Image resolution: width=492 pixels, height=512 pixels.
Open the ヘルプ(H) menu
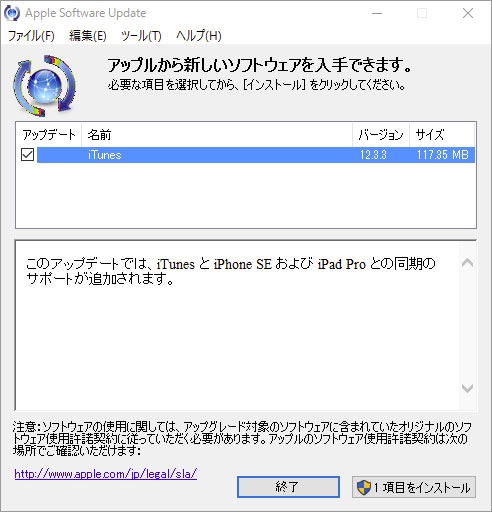coord(199,36)
